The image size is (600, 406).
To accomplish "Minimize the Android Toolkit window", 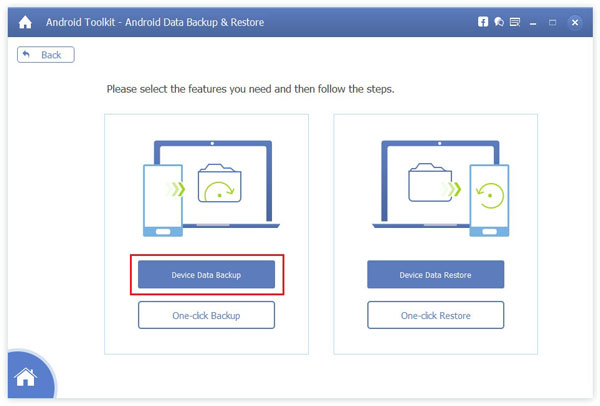I will 533,23.
